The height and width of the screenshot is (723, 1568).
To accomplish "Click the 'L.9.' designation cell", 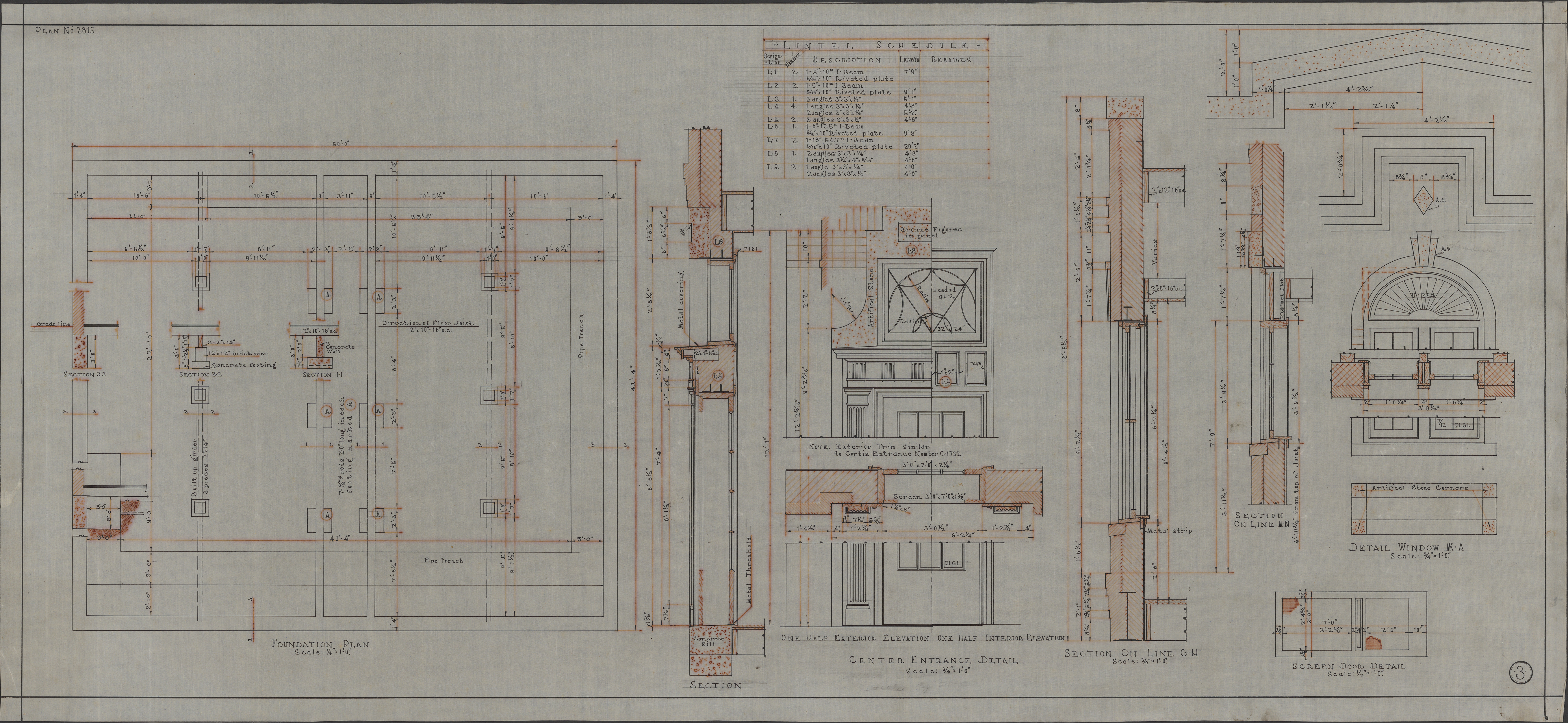I will [773, 166].
